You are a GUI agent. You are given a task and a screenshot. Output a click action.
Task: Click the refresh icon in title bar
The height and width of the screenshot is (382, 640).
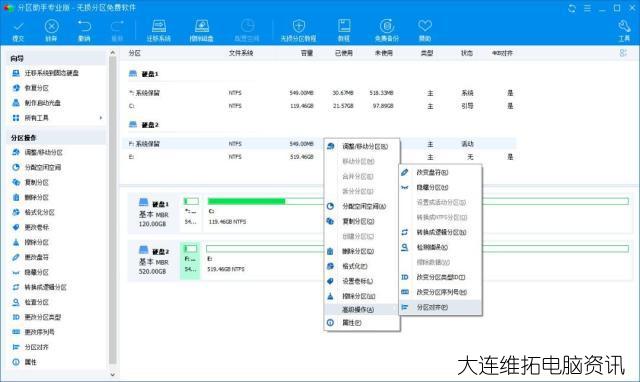point(571,8)
